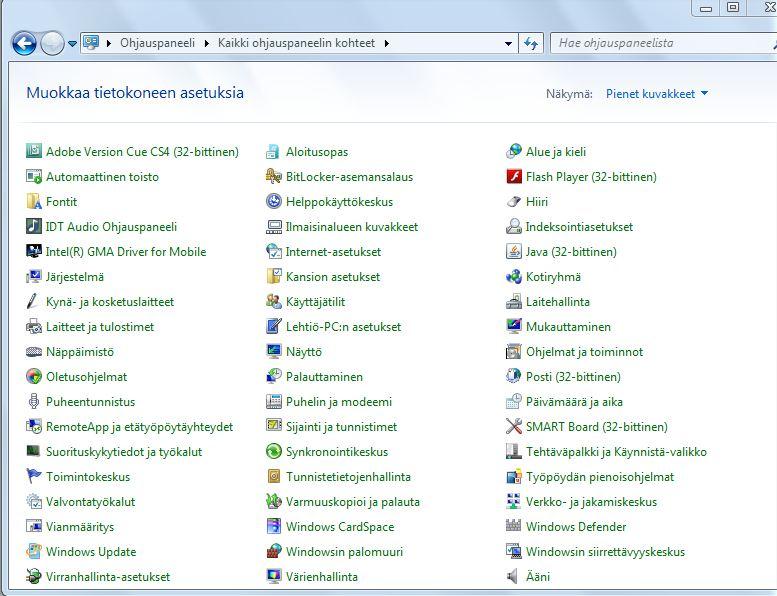Click the Kotiryhmä icon
This screenshot has height=596, width=777.
(514, 276)
